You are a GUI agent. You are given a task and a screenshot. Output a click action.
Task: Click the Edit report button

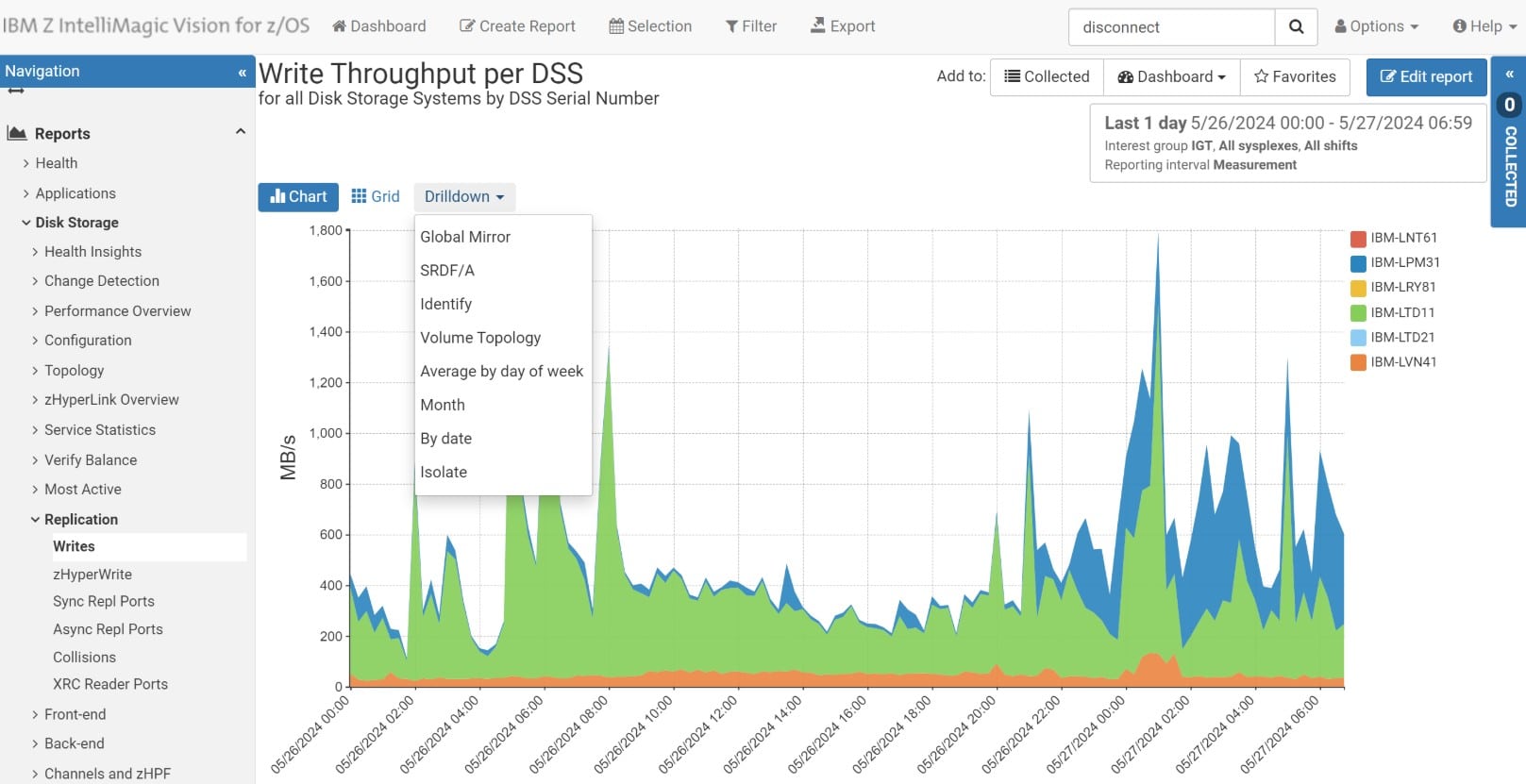pyautogui.click(x=1426, y=76)
